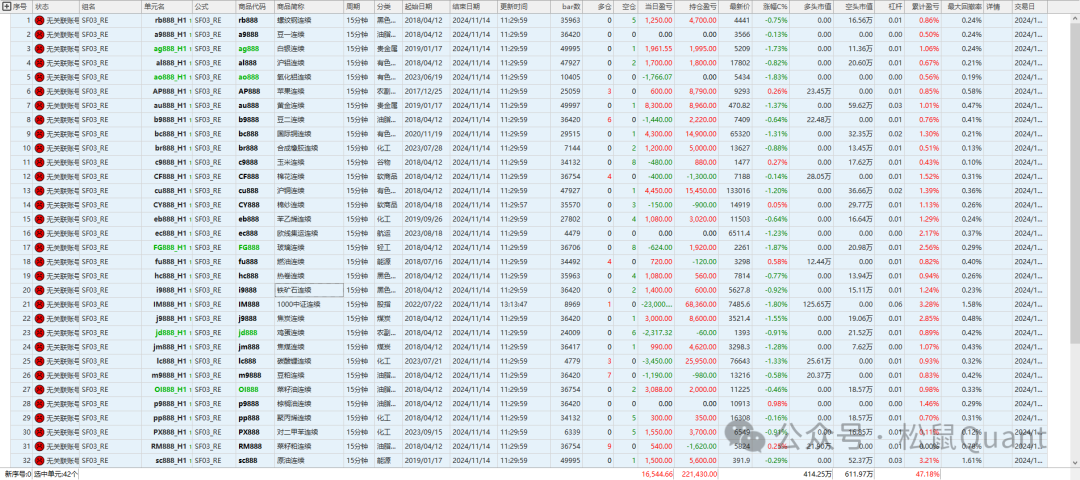Image resolution: width=1080 pixels, height=480 pixels.
Task: Sort the table by 商品代码 header
Action: coord(251,6)
